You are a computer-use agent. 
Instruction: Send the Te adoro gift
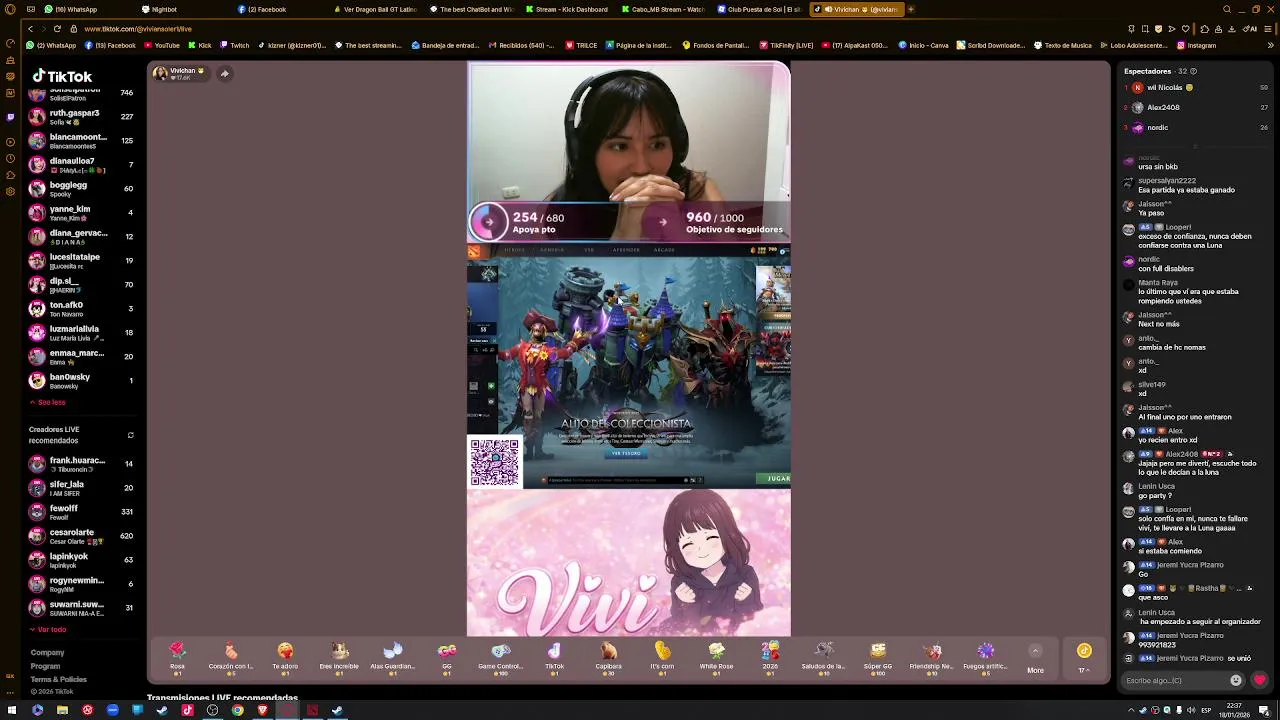pos(285,658)
